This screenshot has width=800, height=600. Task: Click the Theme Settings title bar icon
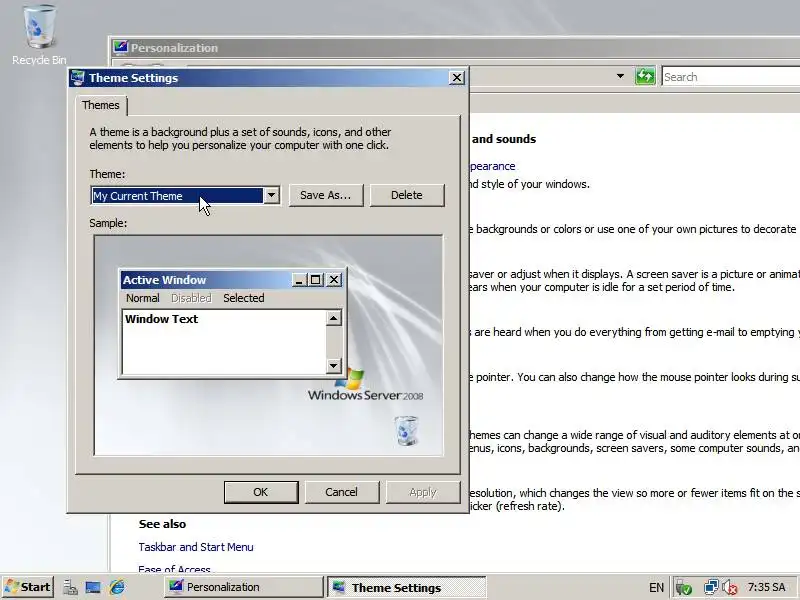(78, 78)
